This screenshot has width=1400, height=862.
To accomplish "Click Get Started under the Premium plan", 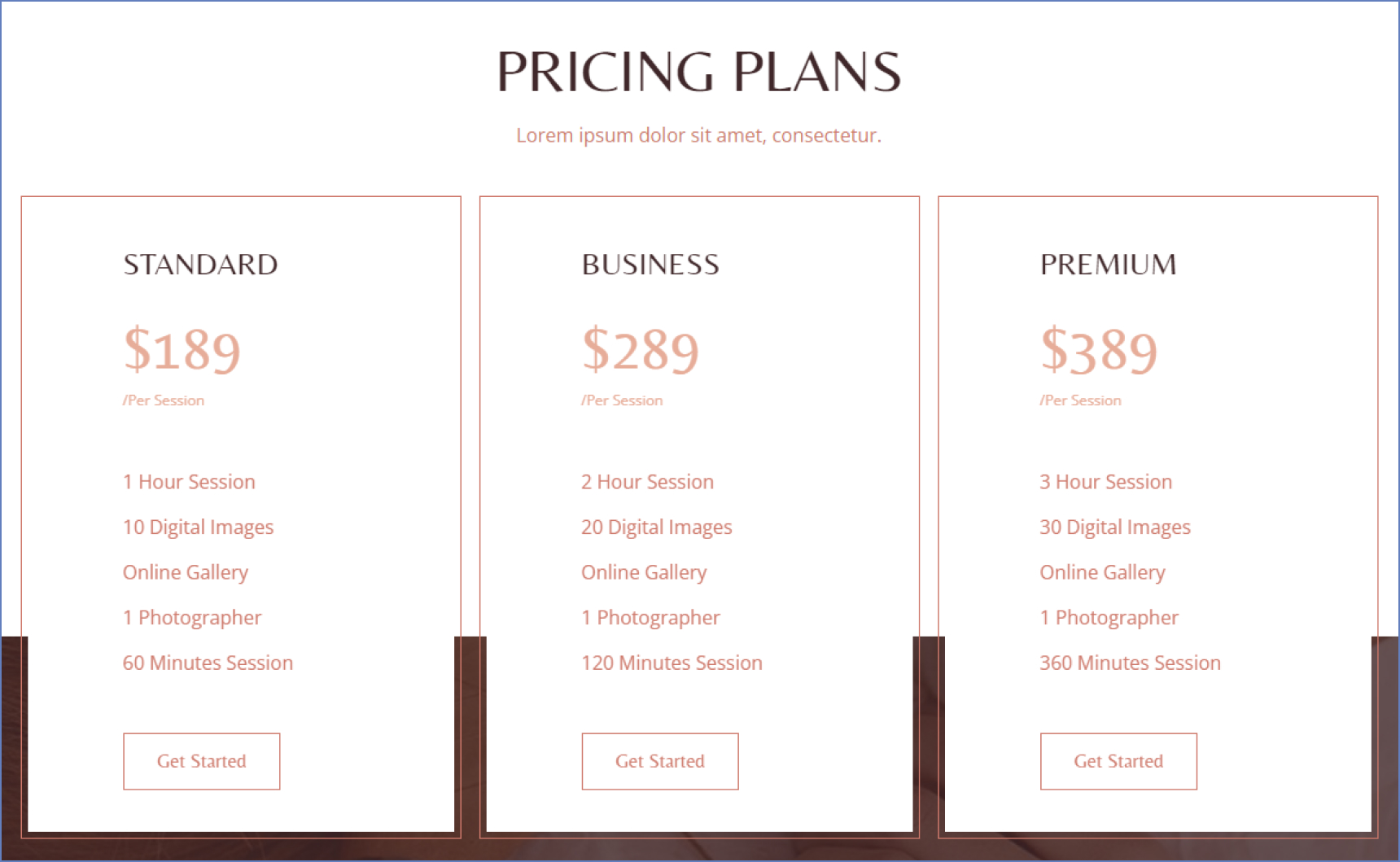I will coord(1118,761).
